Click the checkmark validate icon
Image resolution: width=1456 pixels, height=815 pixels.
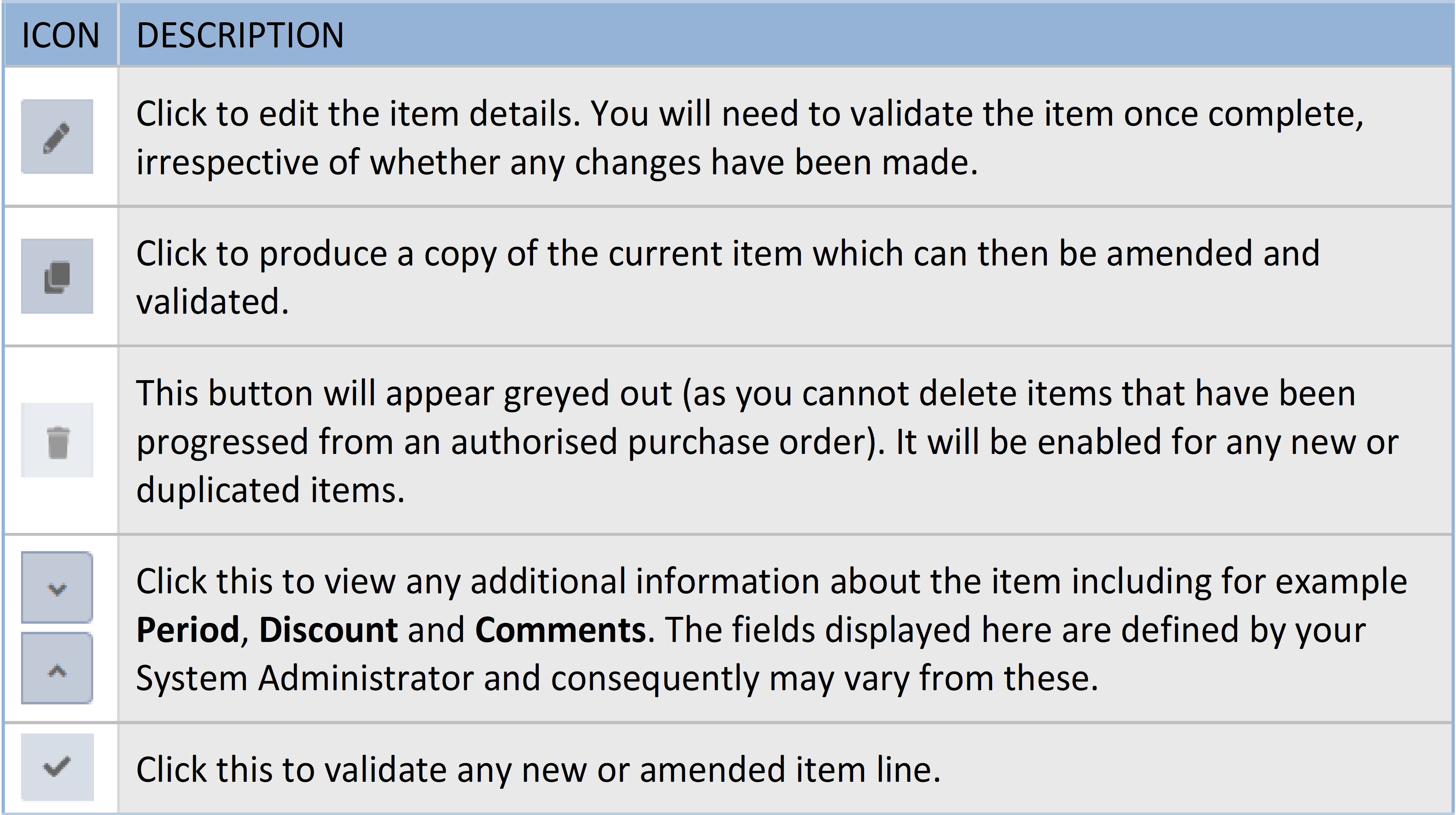click(x=57, y=767)
